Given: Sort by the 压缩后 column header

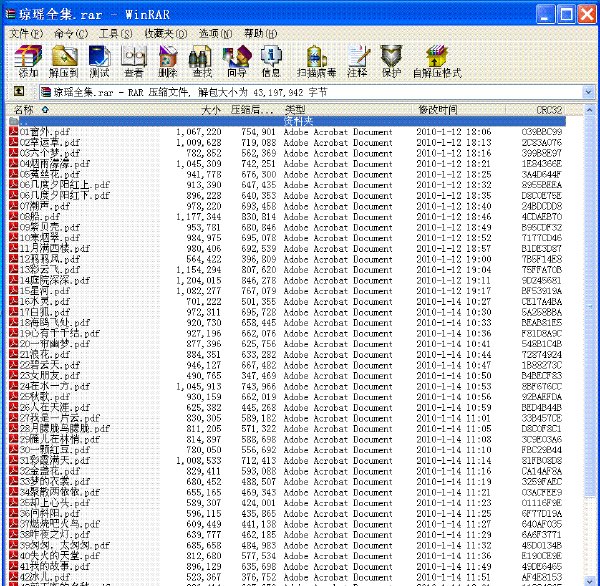Looking at the screenshot, I should [x=253, y=110].
